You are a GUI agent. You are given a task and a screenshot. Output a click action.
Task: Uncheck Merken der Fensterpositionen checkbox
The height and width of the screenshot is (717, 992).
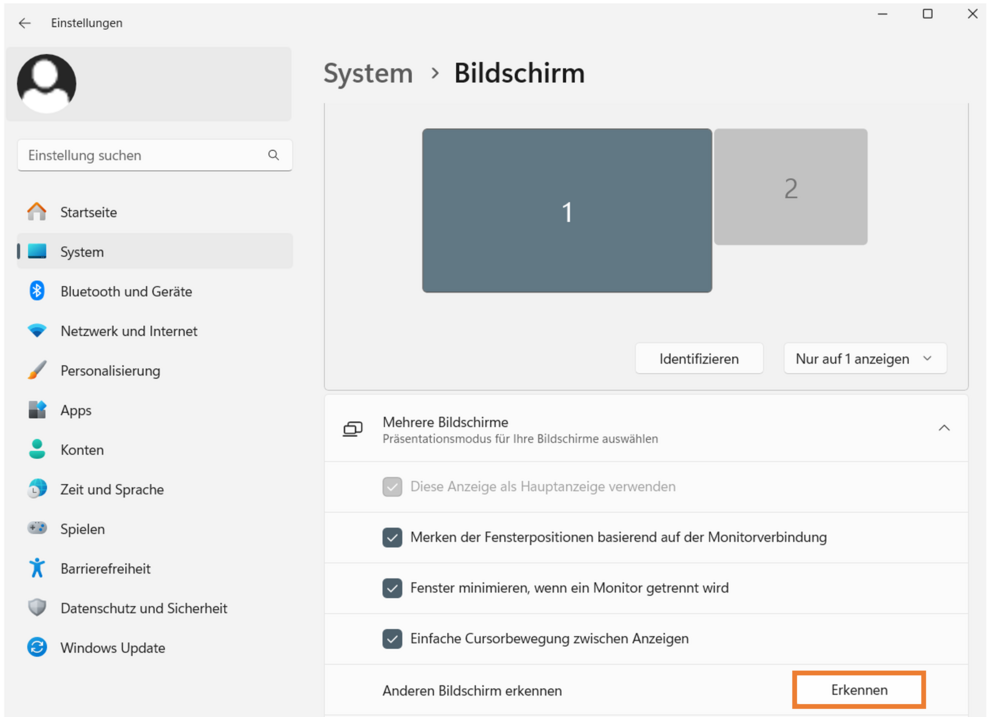392,537
